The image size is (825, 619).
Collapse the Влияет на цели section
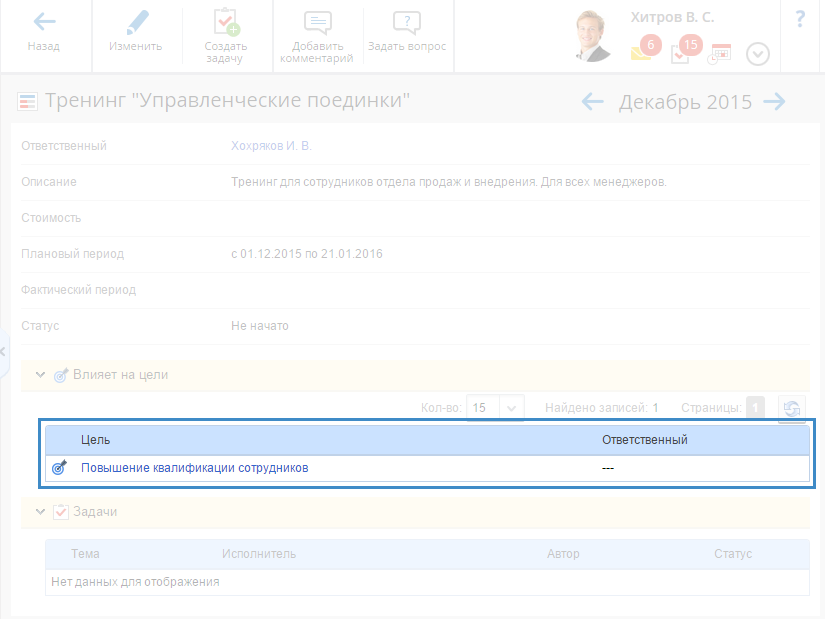tap(41, 375)
